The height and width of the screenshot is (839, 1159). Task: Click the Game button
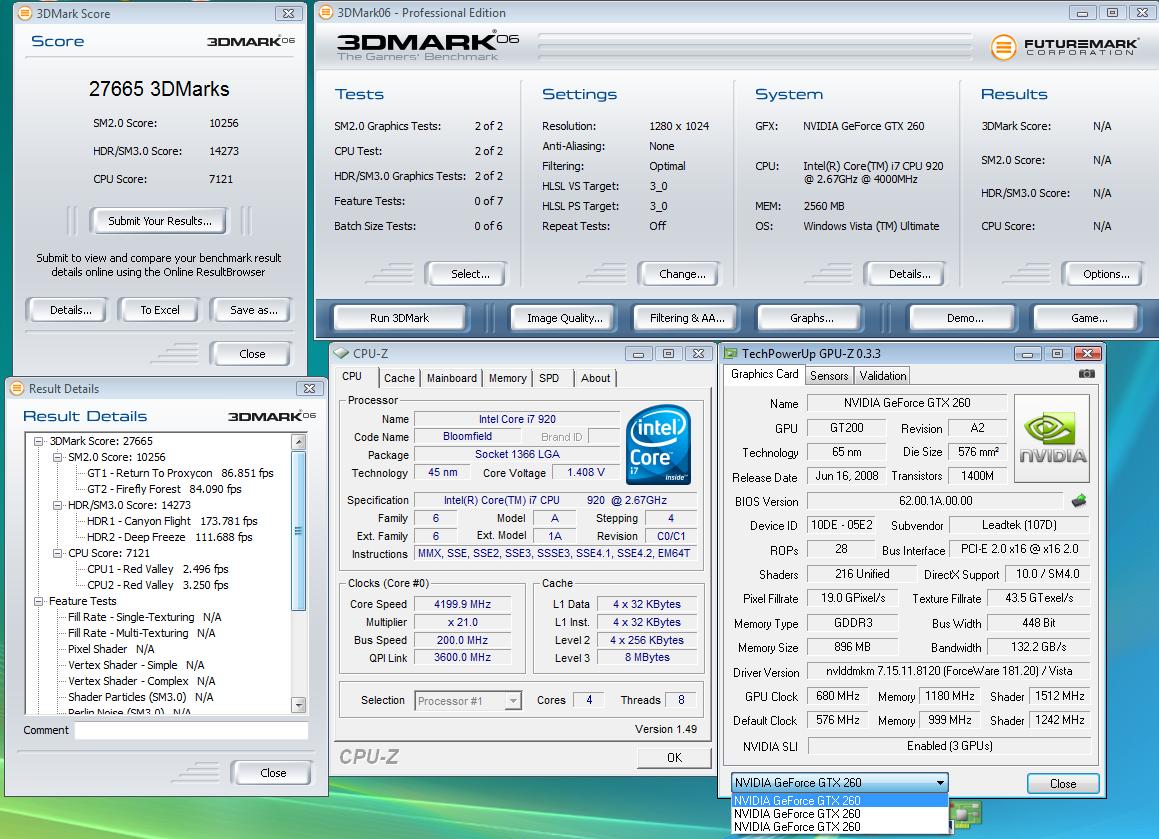(x=1089, y=318)
